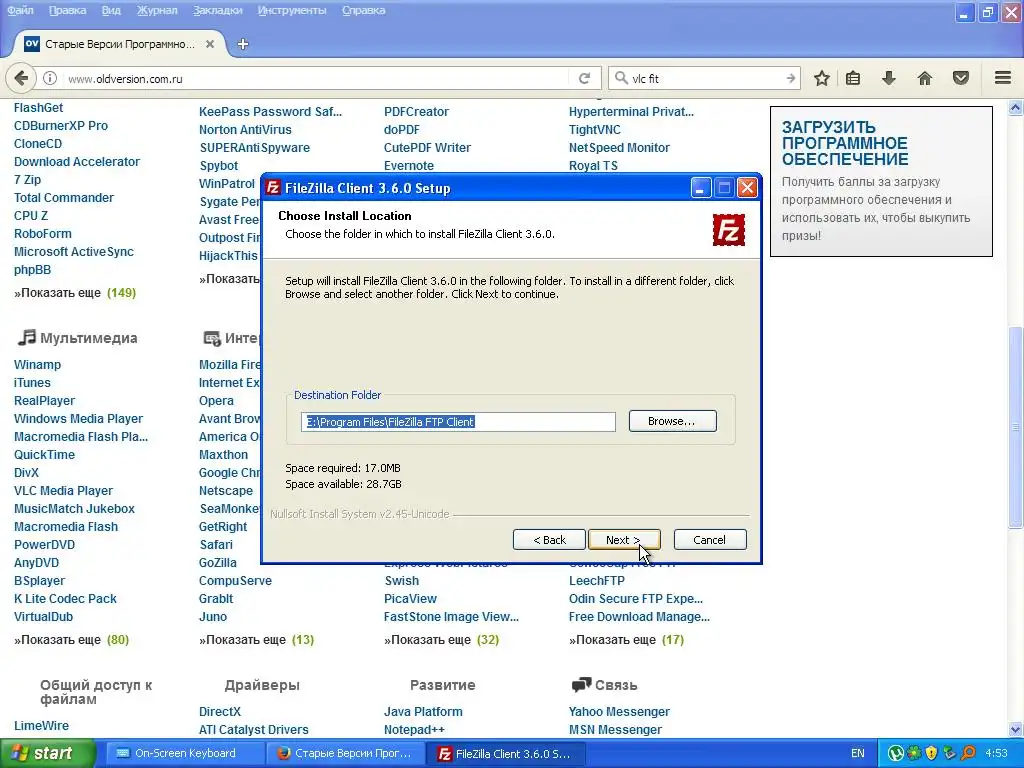Open the VLC Media Player link

pyautogui.click(x=63, y=490)
